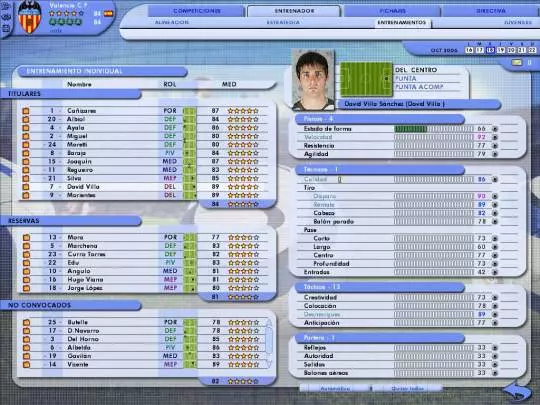This screenshot has width=540, height=405.
Task: Collapse the NO CONVOCADOS list header
Action: coord(71,305)
